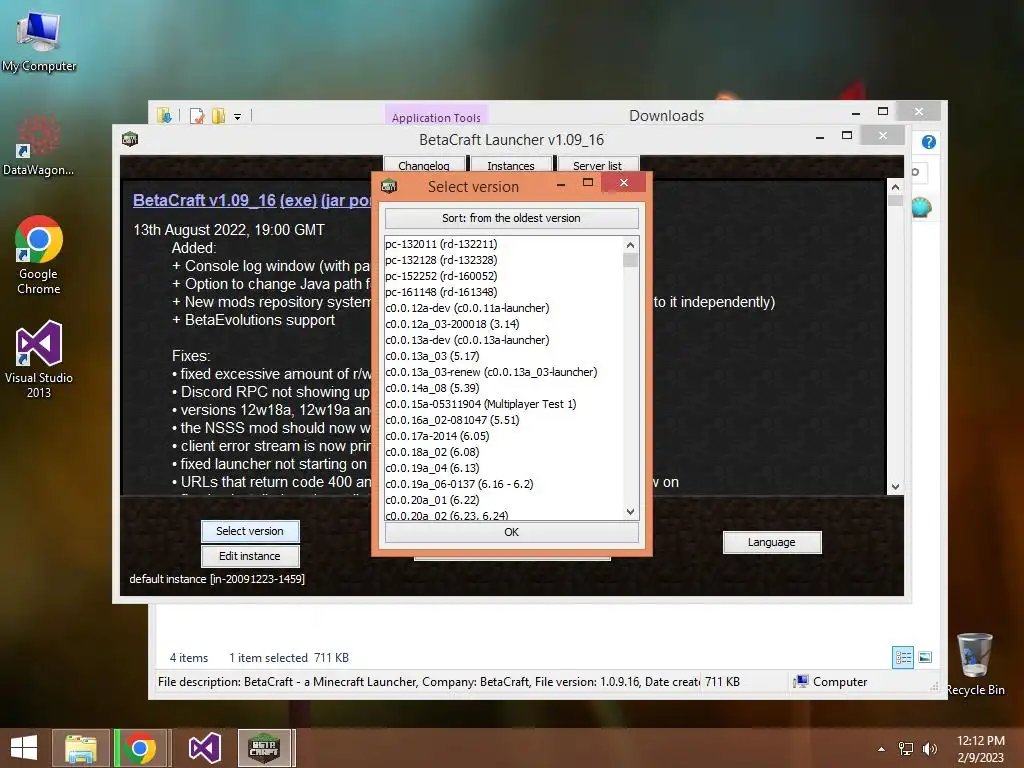1024x768 pixels.
Task: Click the version list scrollbar thumb
Action: tap(630, 261)
